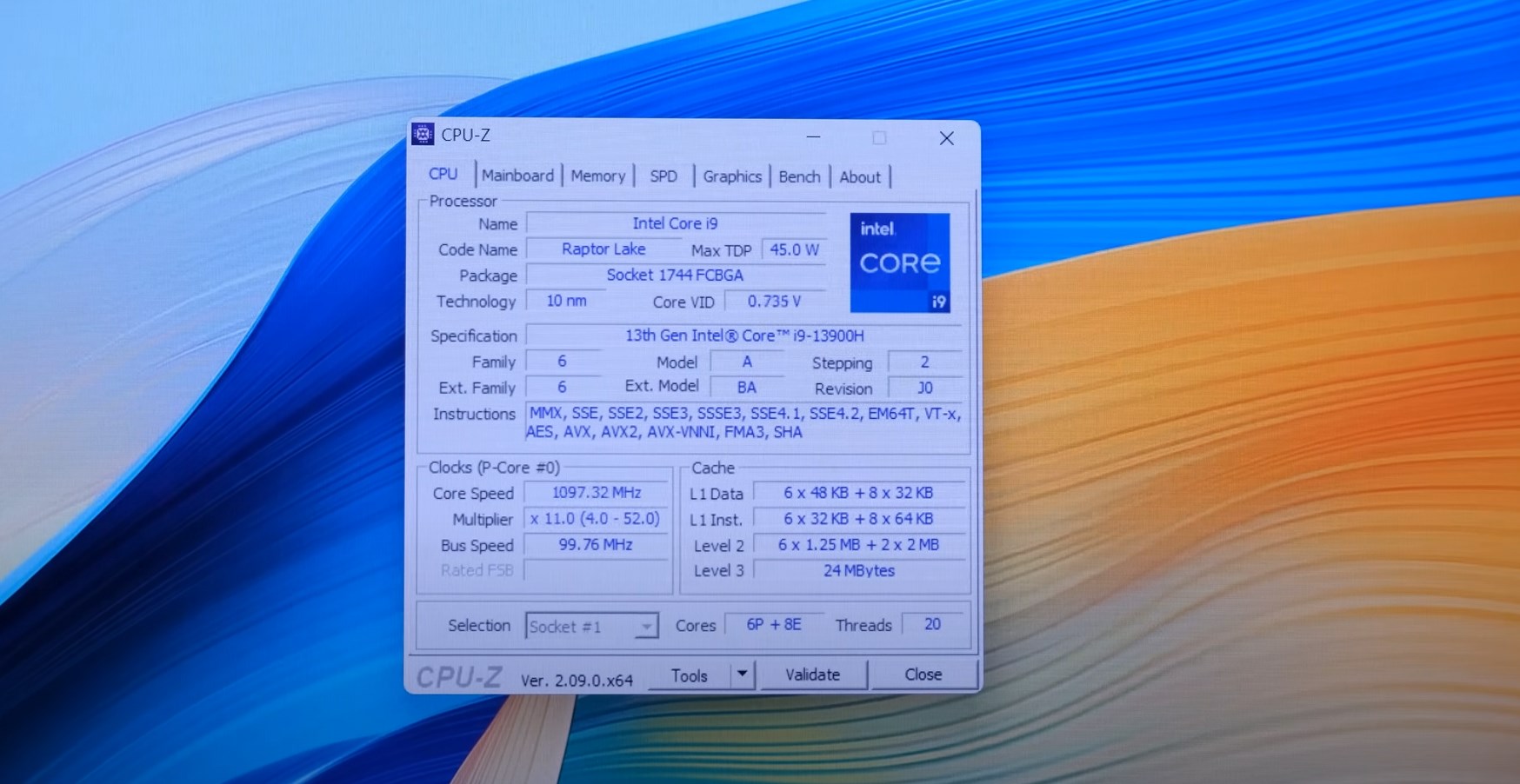The height and width of the screenshot is (784, 1520).
Task: Click the Intel Core i9 logo badge
Action: (900, 262)
